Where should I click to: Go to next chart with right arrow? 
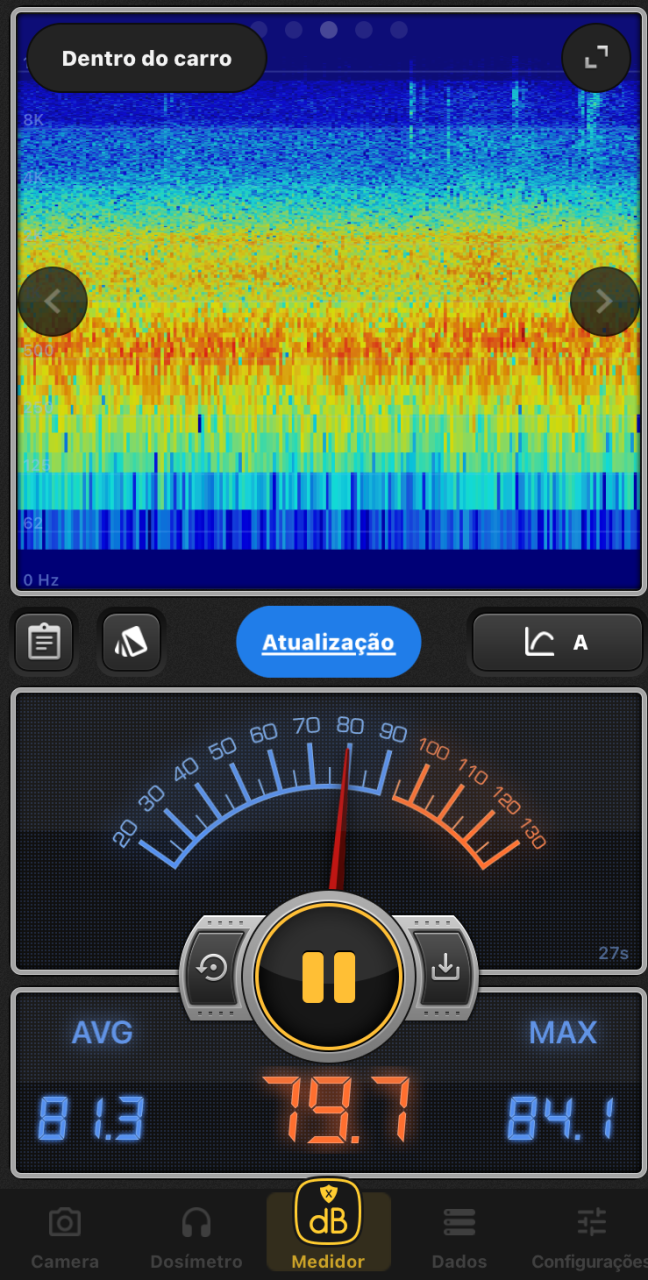point(604,301)
